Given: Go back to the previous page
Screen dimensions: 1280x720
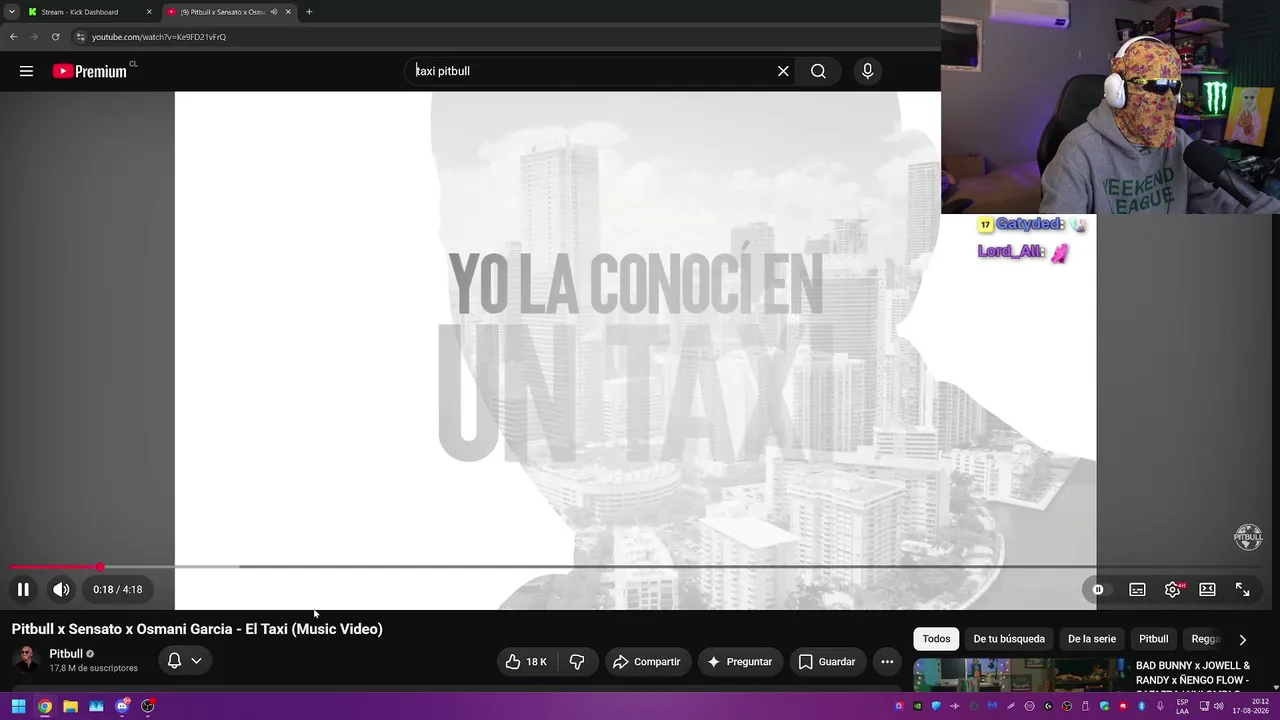Looking at the screenshot, I should point(13,37).
